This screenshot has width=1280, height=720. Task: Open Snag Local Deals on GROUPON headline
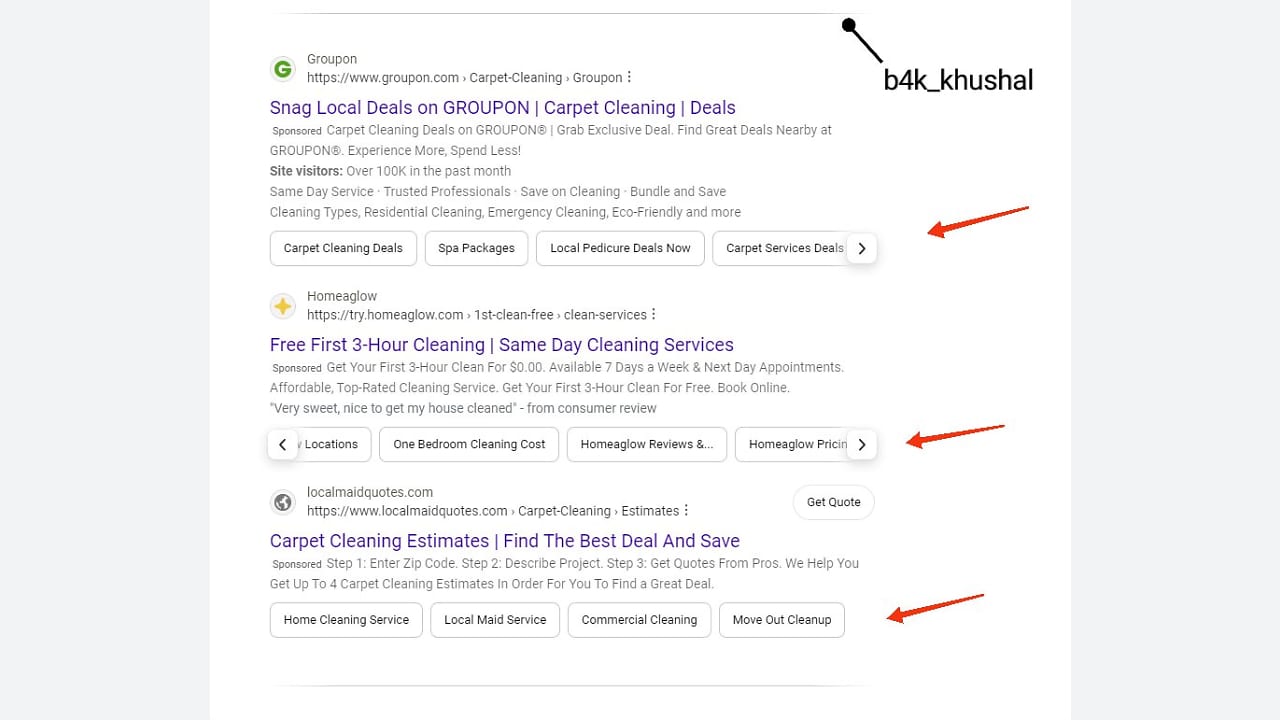[503, 108]
